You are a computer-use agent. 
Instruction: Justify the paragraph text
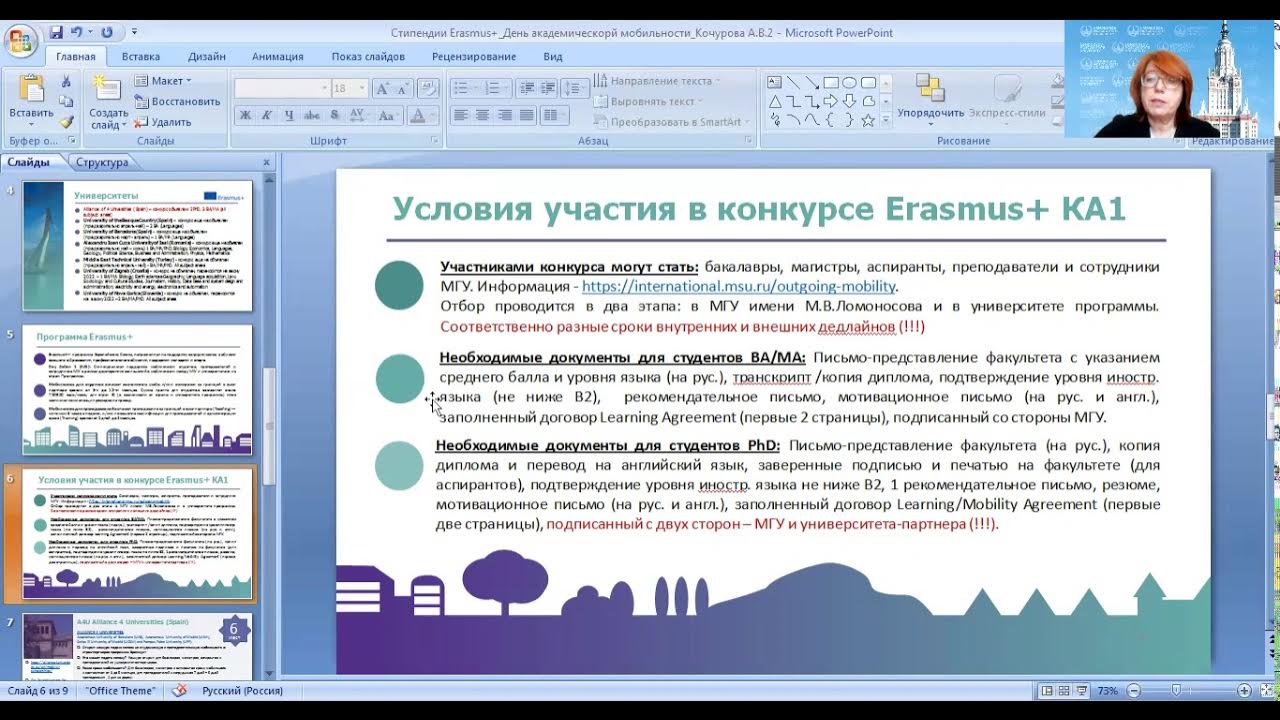point(526,116)
